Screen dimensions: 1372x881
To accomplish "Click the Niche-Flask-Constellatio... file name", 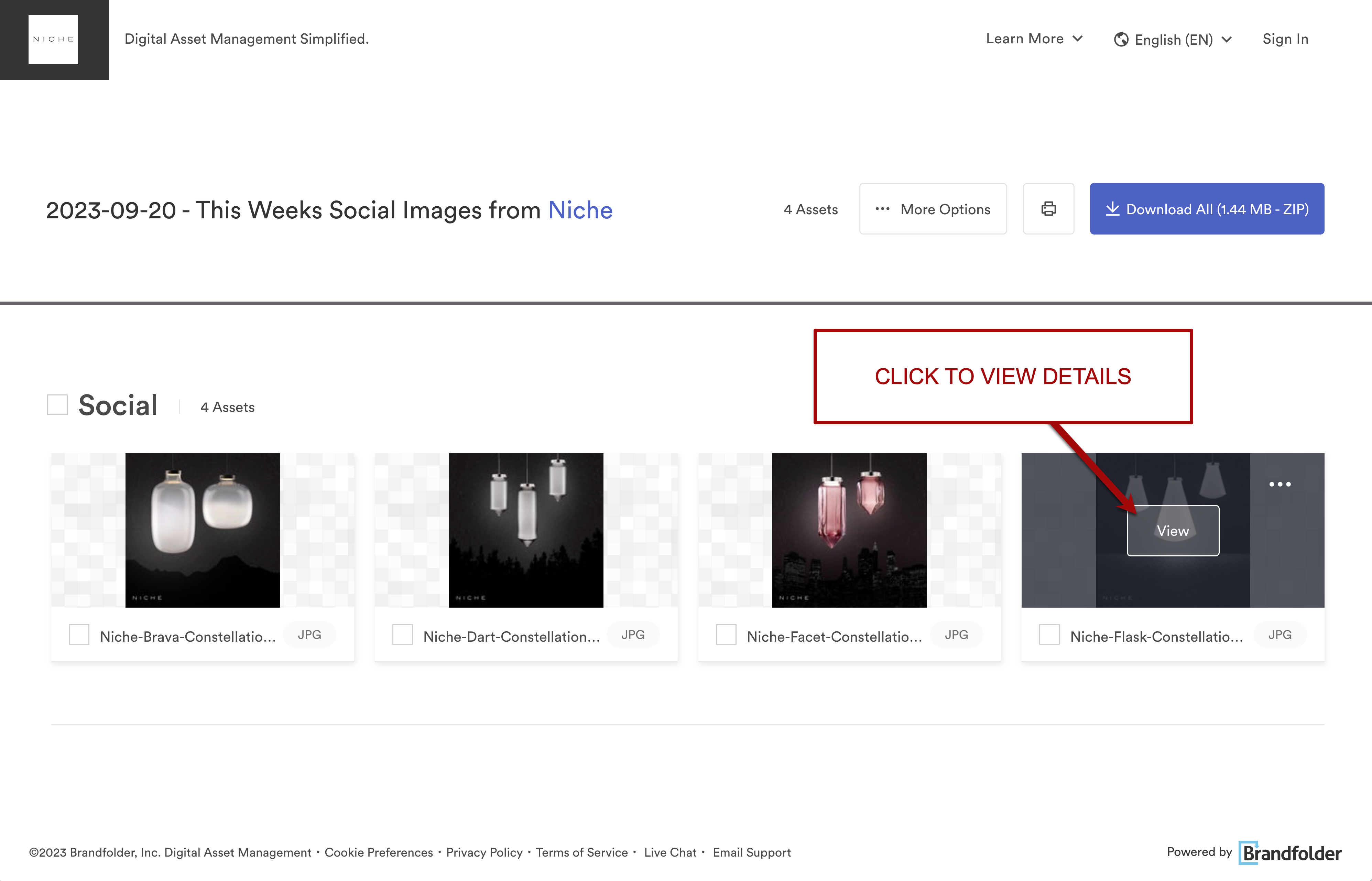I will point(1156,637).
